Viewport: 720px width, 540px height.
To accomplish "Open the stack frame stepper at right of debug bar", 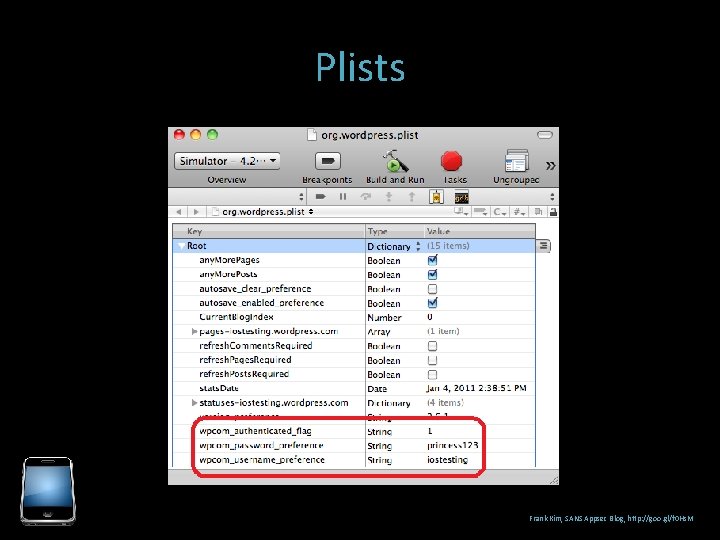I will coord(552,197).
